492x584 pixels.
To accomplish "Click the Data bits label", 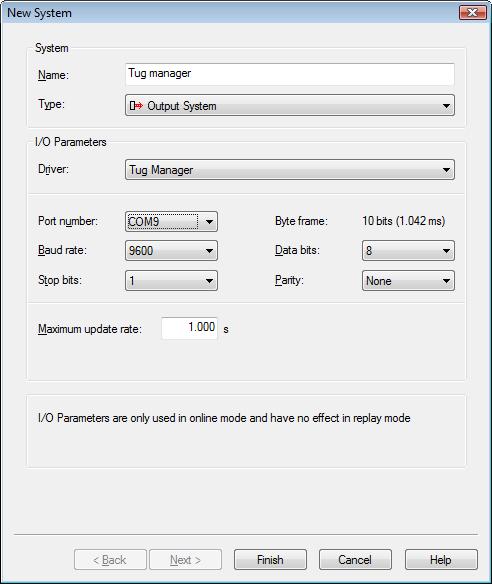I will (297, 250).
